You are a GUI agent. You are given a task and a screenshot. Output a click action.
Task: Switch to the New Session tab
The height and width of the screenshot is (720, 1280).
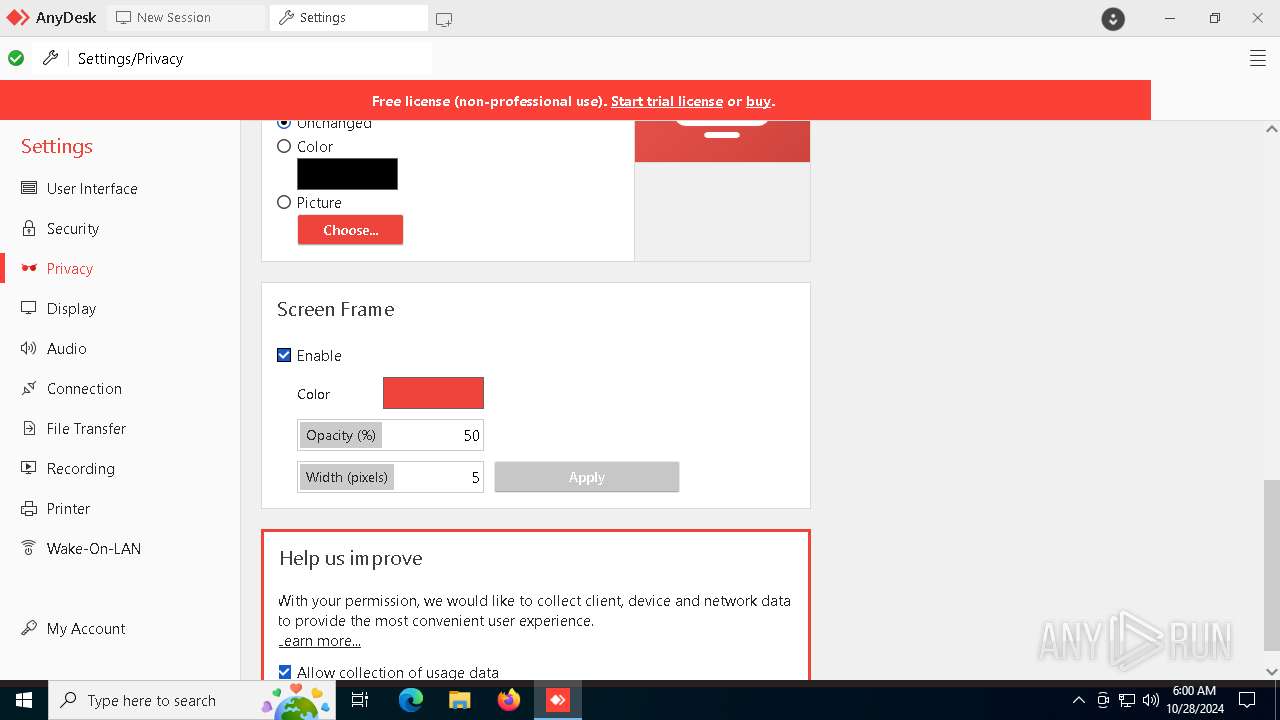(186, 18)
